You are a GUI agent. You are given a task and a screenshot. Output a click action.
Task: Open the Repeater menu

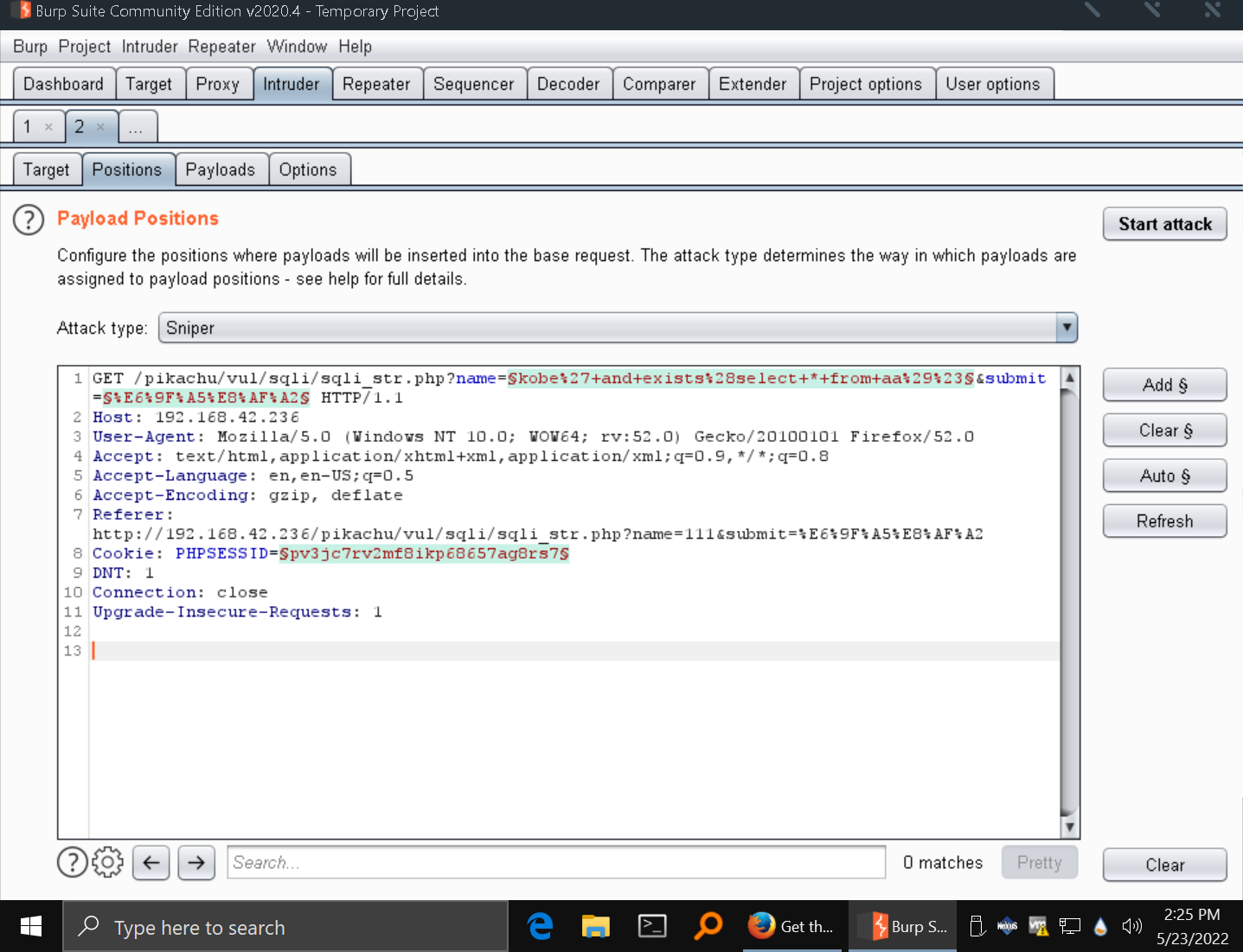(x=222, y=47)
